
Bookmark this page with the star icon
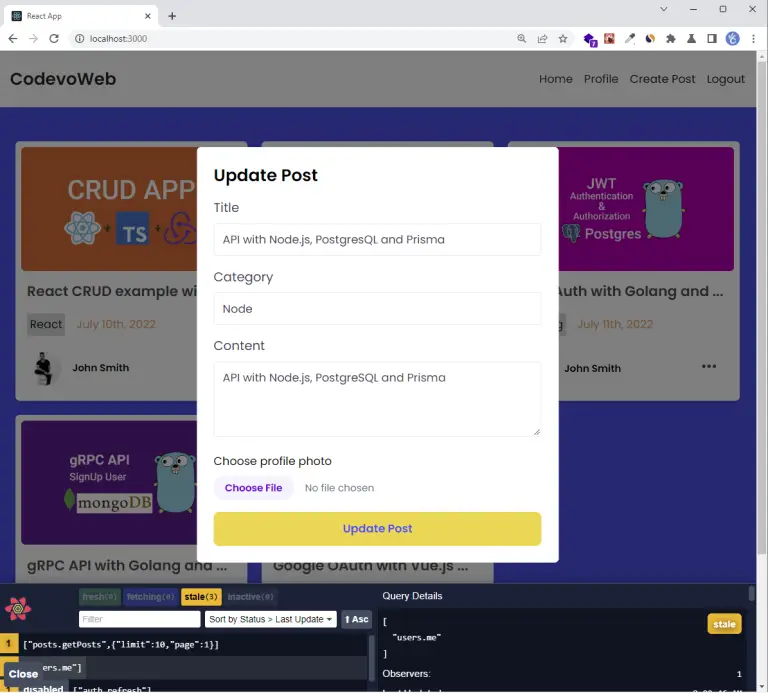pos(563,39)
